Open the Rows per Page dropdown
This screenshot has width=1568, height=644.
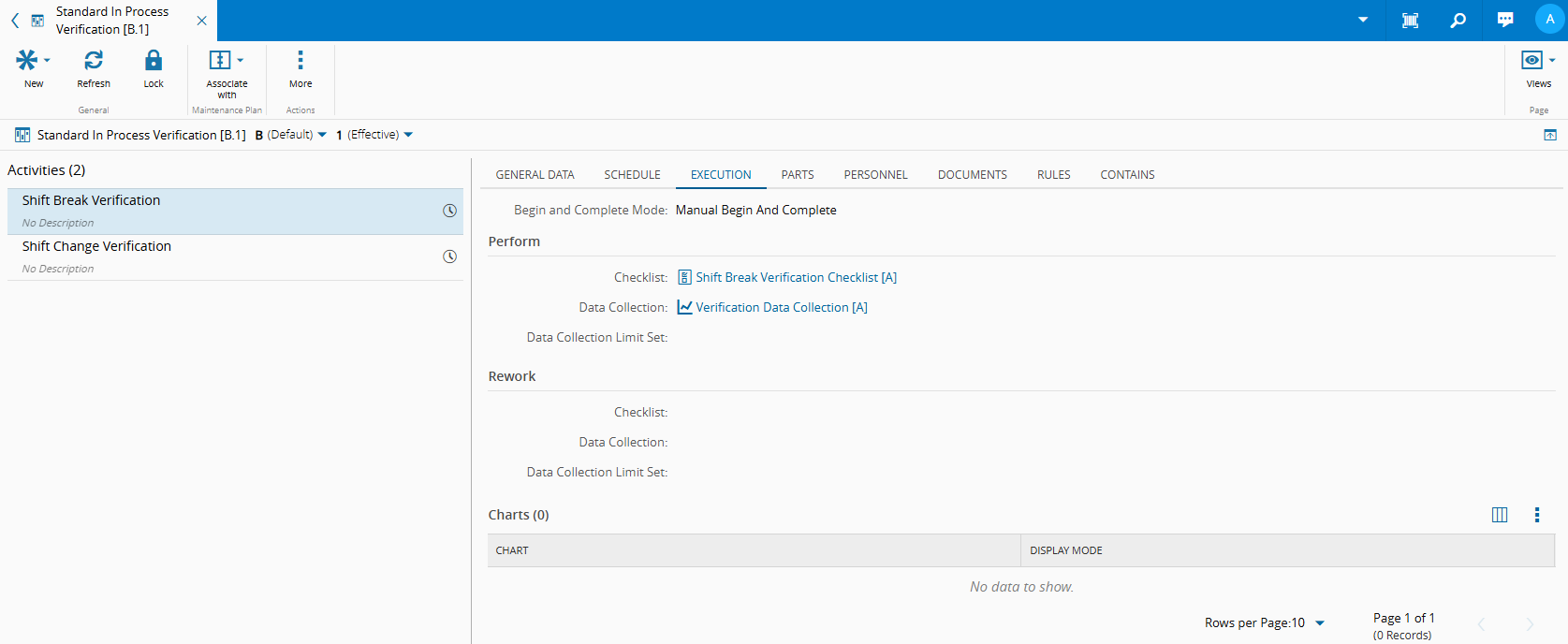coord(1320,623)
